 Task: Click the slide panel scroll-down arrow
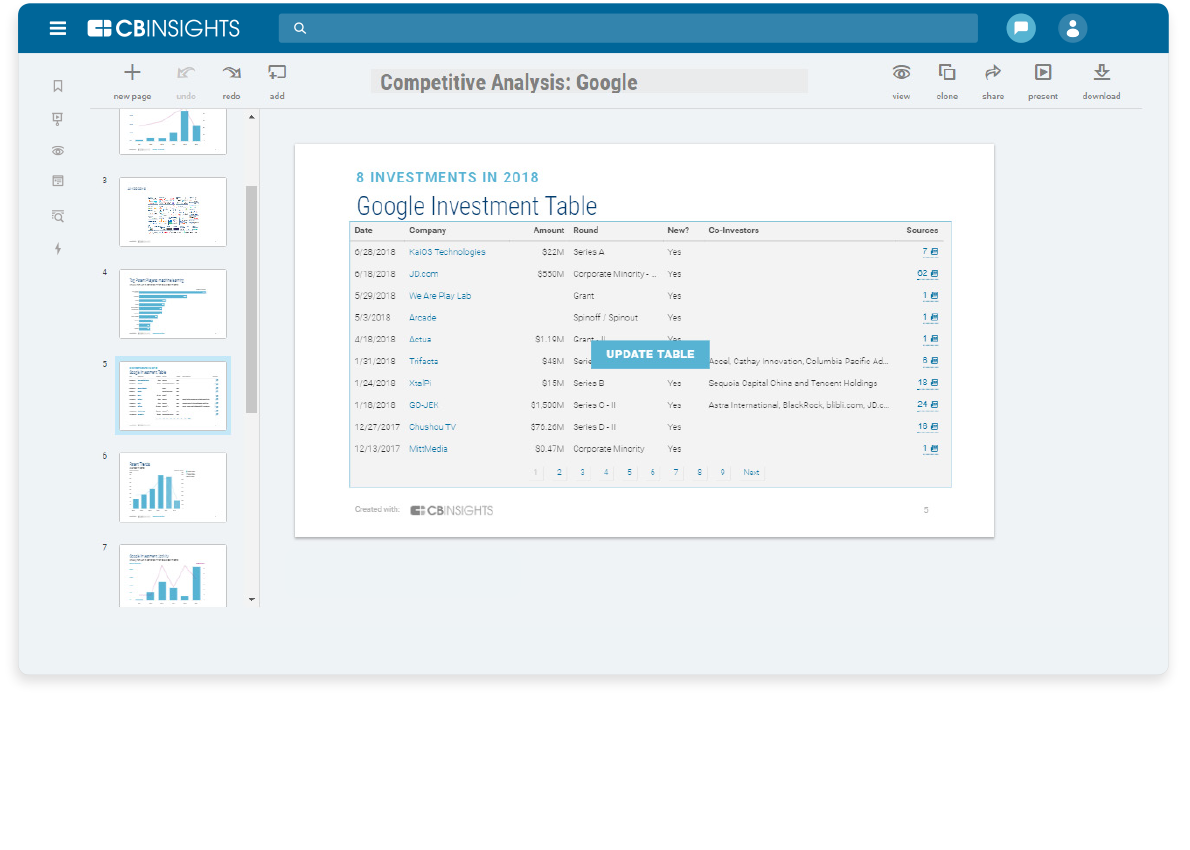[252, 600]
